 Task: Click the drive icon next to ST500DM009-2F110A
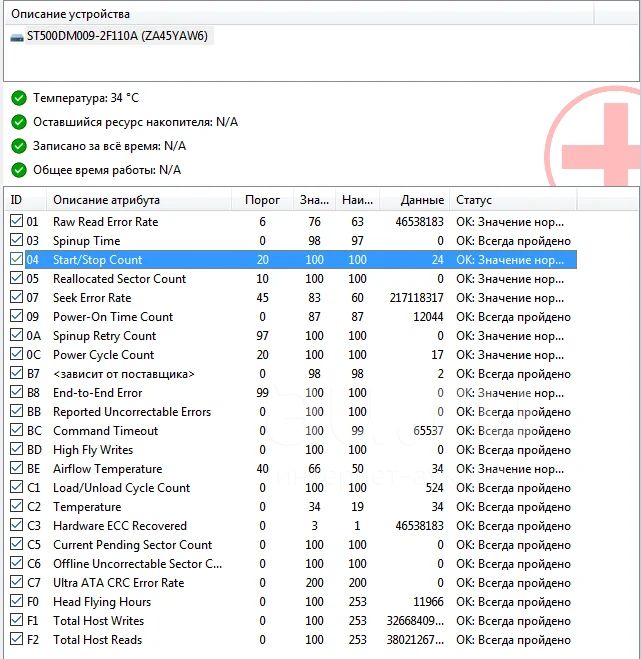(17, 37)
